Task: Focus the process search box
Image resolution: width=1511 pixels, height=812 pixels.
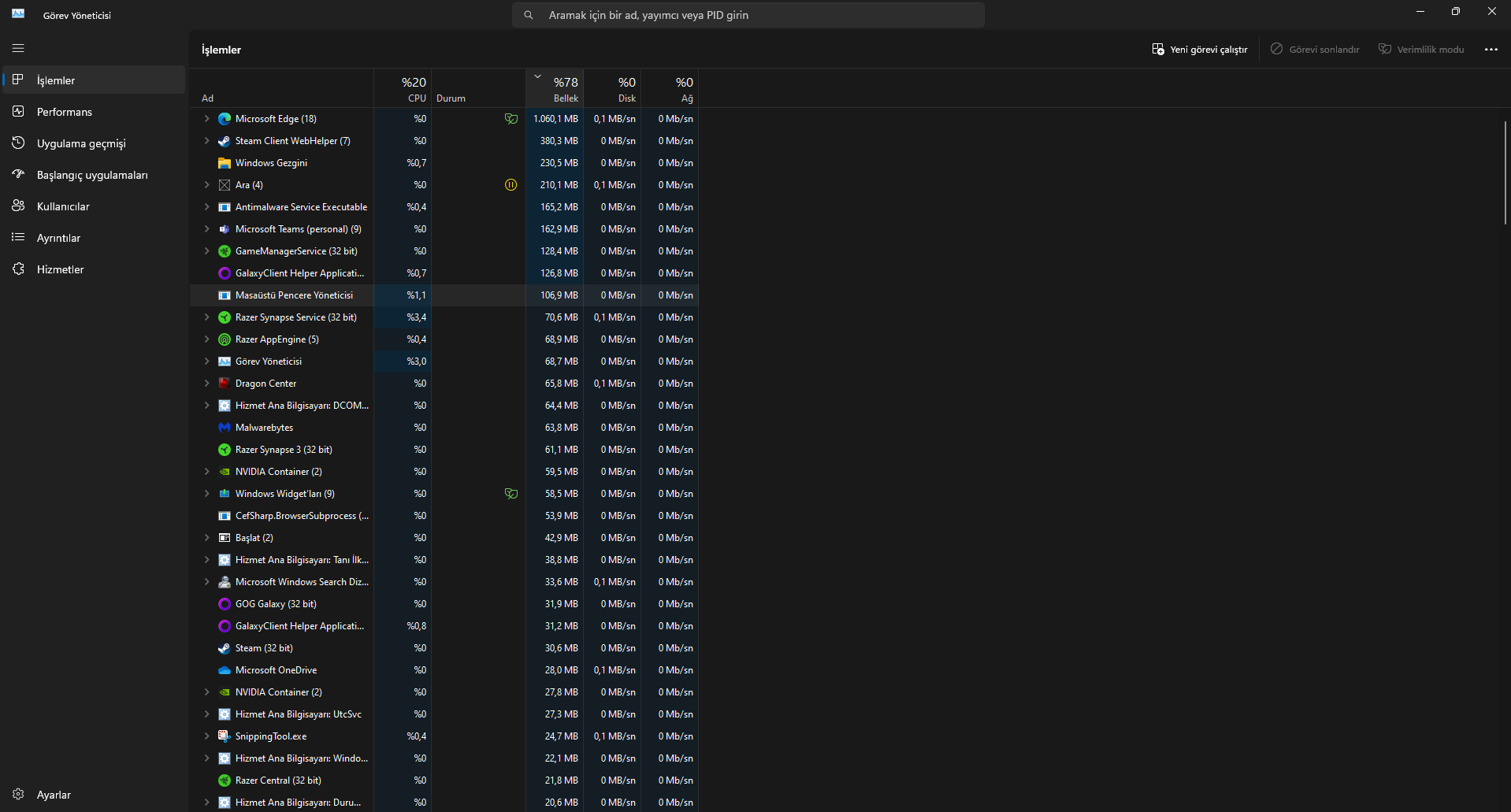Action: 748,15
